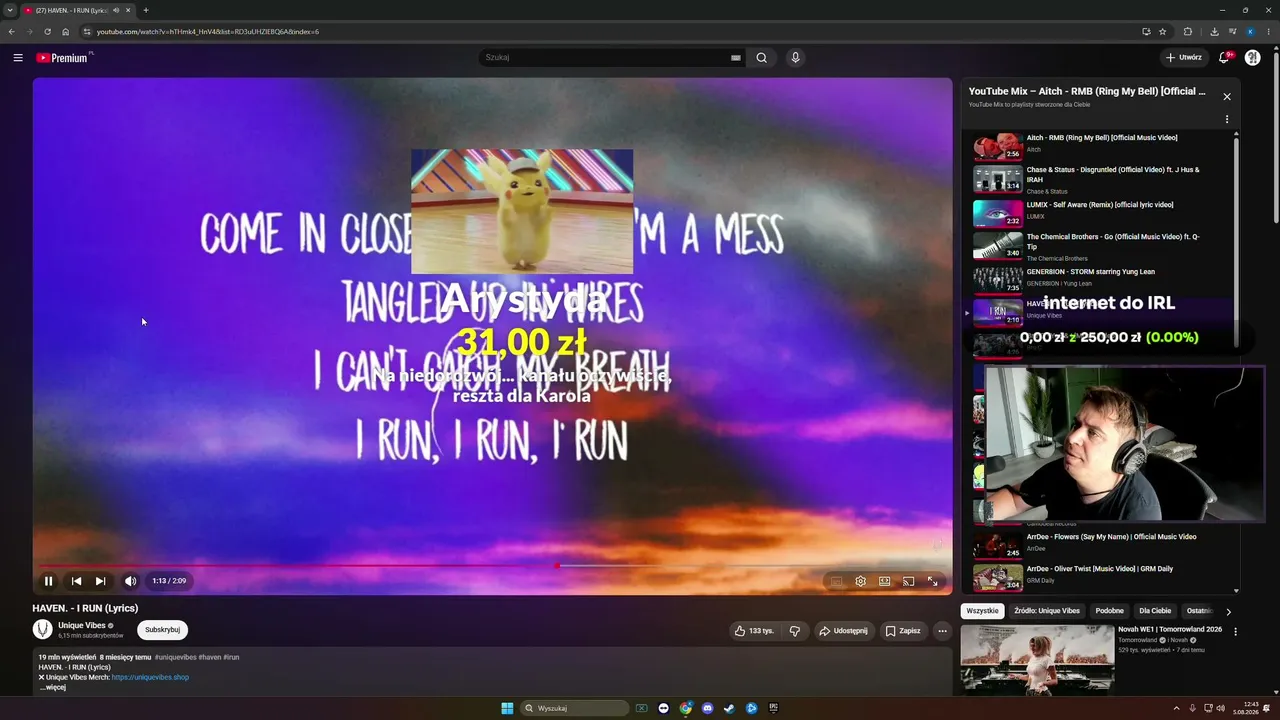Select the Wszystkie filter chip
Screen dimensions: 1280x720
pyautogui.click(x=982, y=611)
